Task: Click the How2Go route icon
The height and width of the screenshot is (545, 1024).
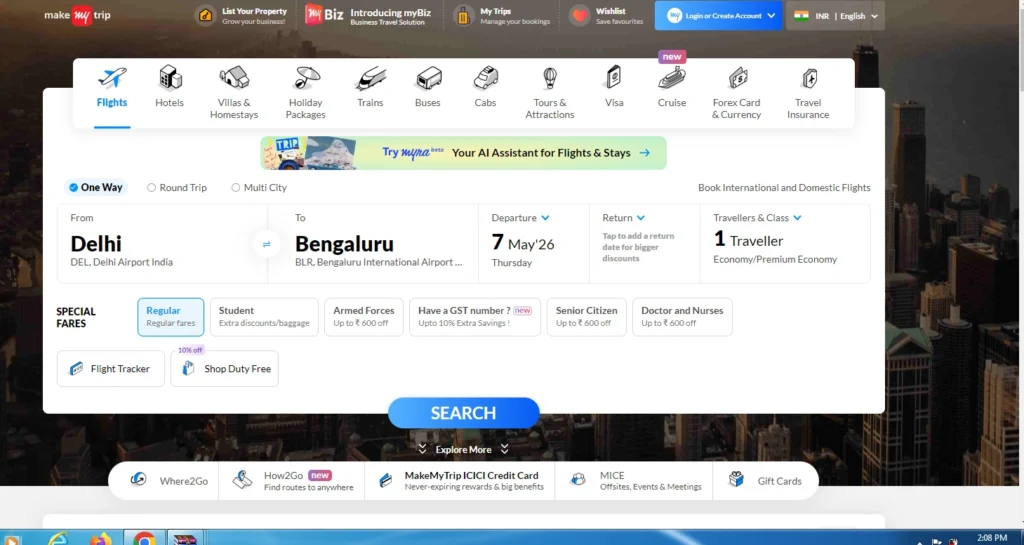Action: 242,480
